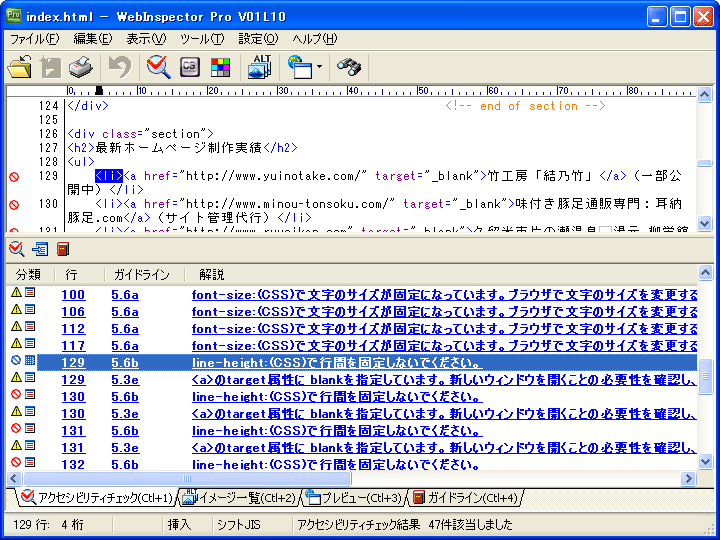Click the error icon on row 132
This screenshot has width=720, height=540.
coord(17,462)
